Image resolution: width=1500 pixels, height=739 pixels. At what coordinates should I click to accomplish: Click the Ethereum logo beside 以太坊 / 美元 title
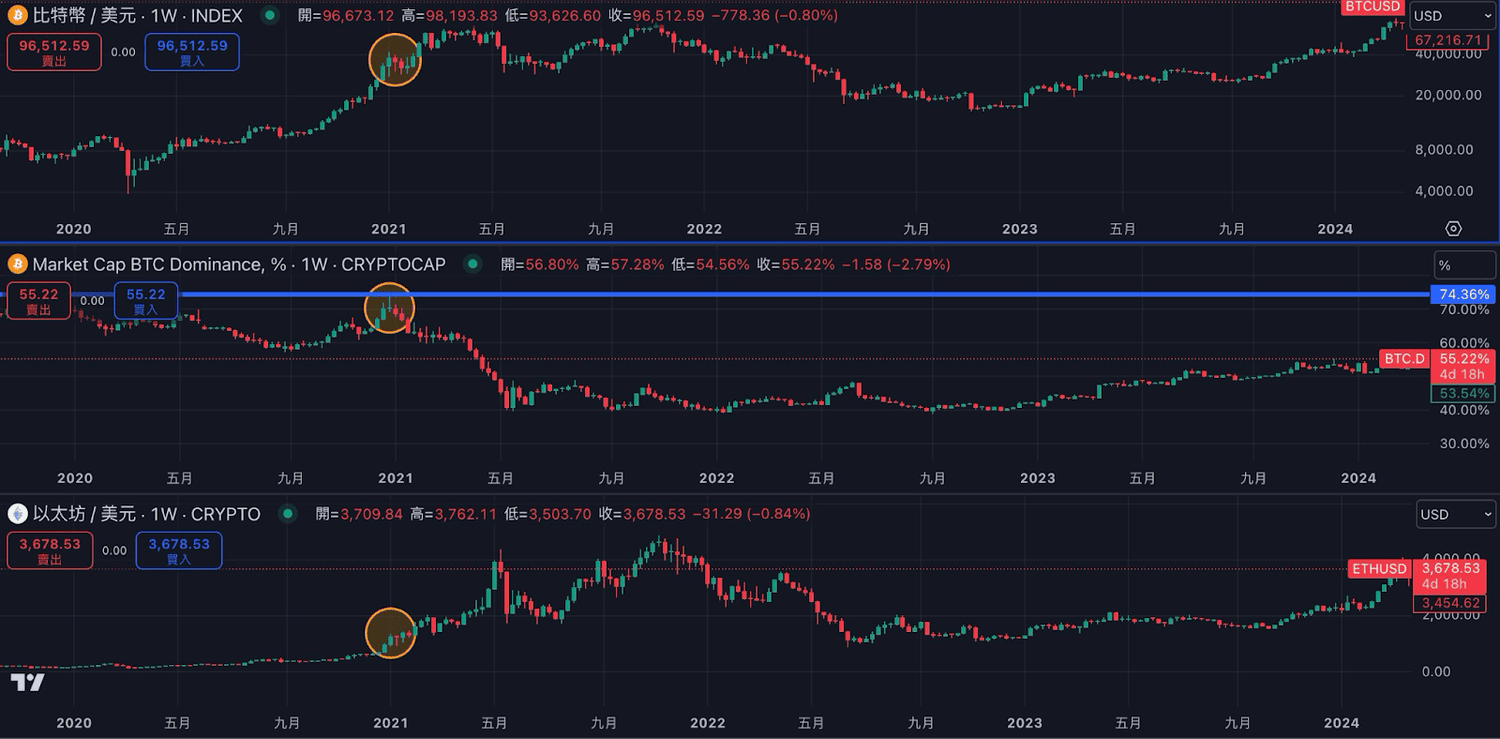(x=17, y=514)
